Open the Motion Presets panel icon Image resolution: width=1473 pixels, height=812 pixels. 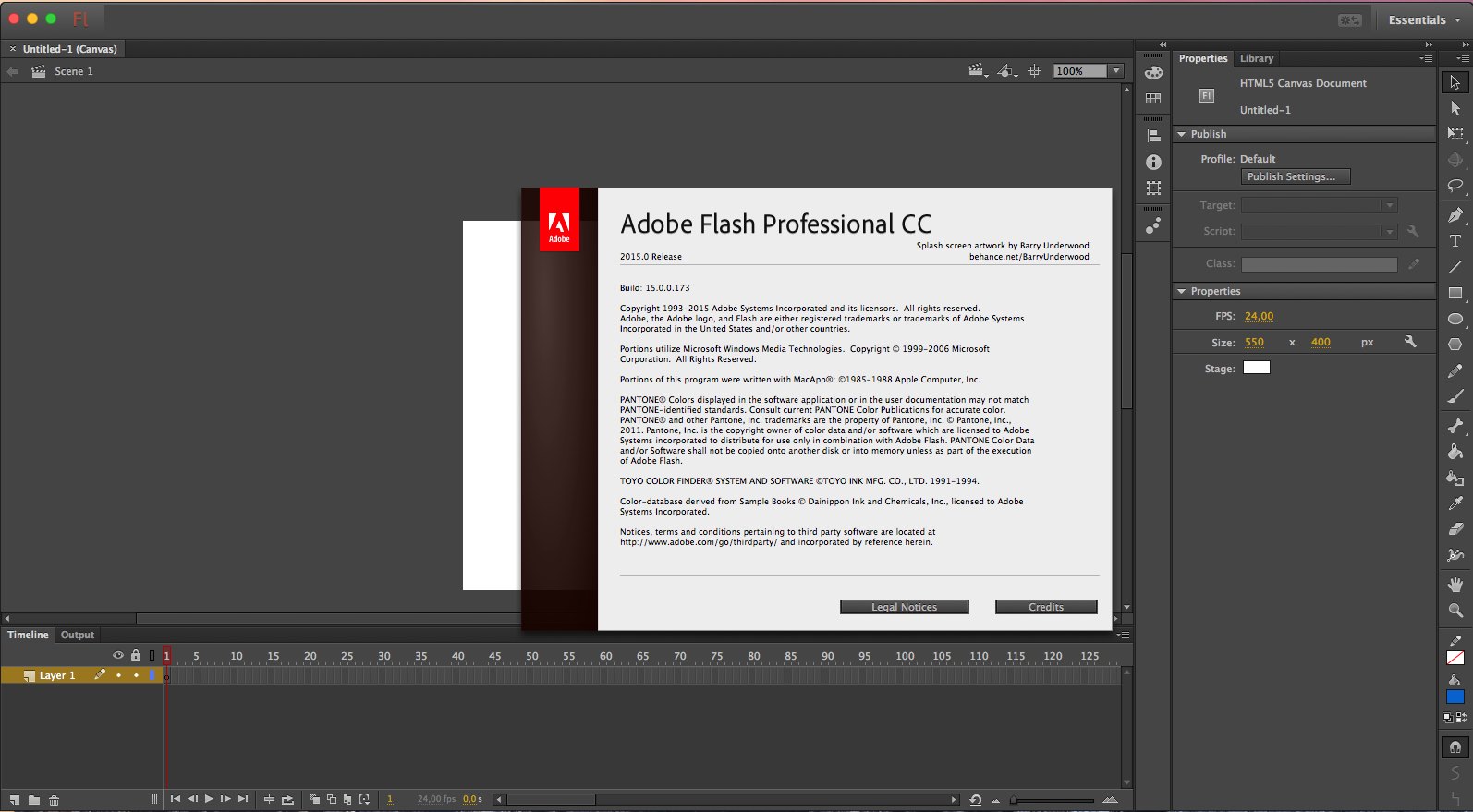pos(1153,225)
